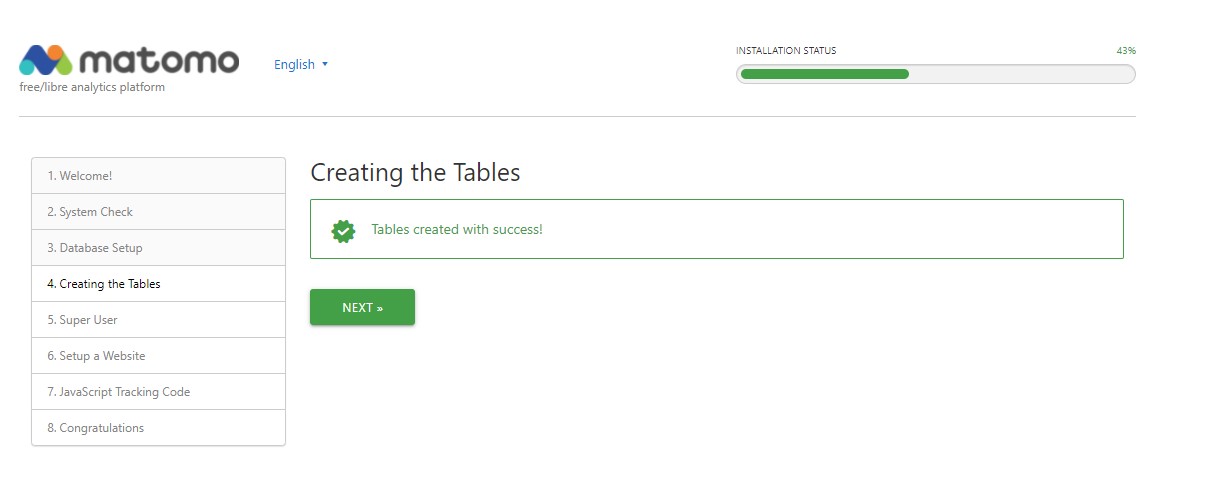Click the Tables created with success message
1217x495 pixels.
(457, 230)
